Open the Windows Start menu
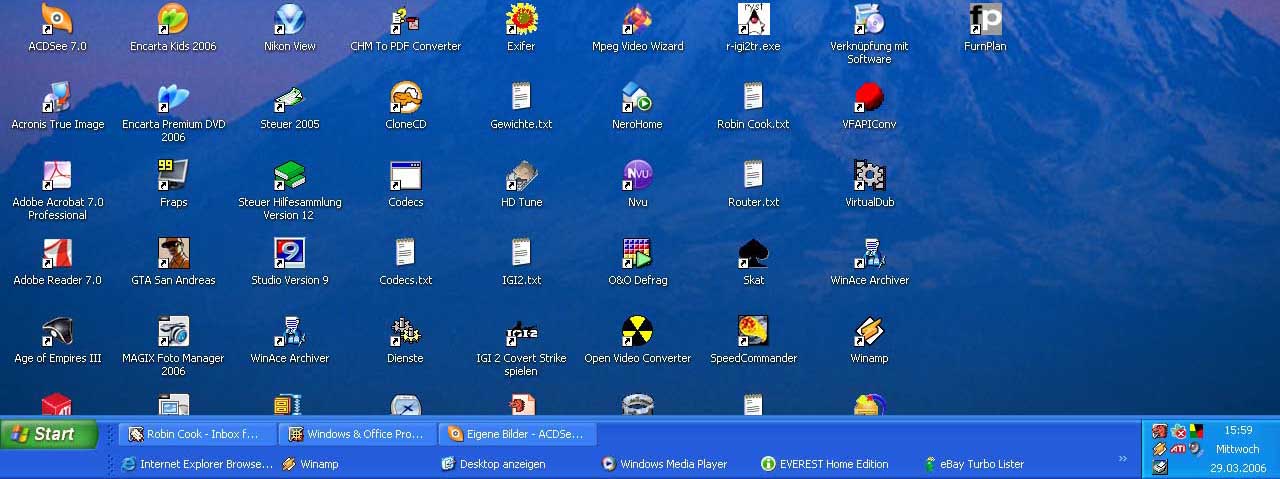1280x479 pixels. coord(49,434)
